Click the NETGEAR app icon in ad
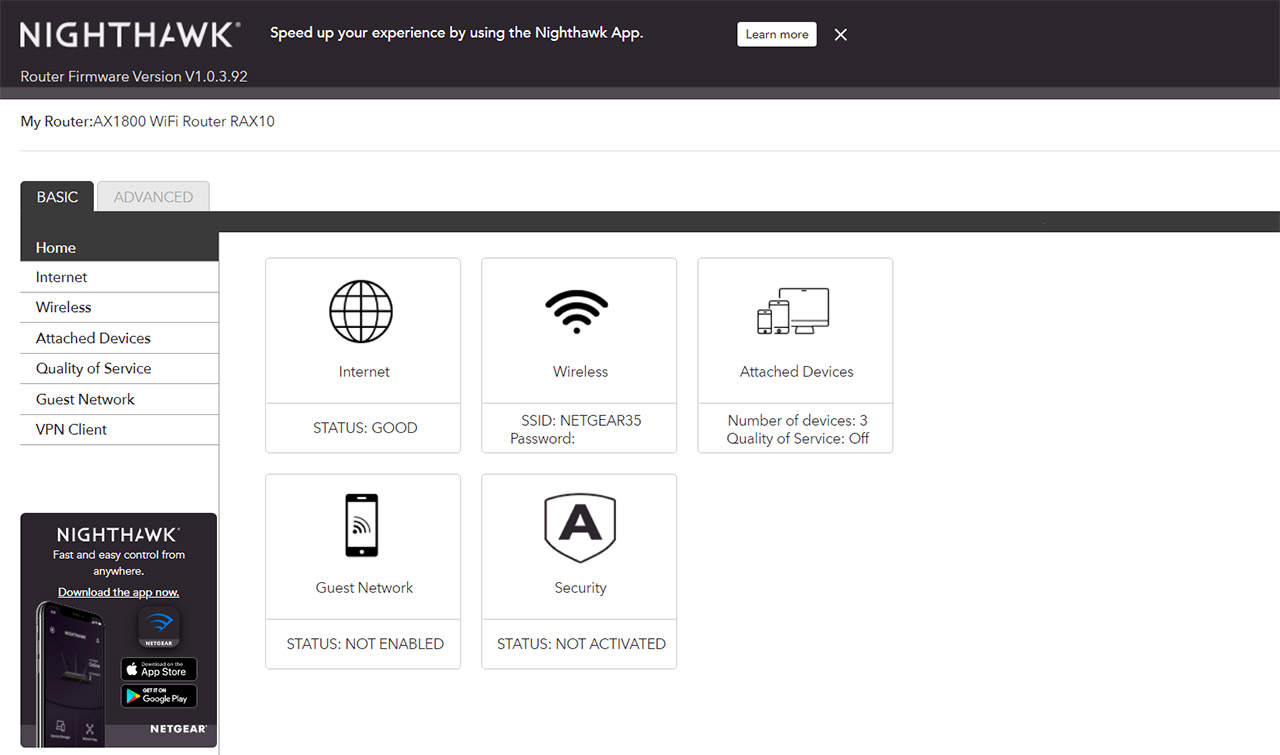1280x755 pixels. tap(159, 626)
